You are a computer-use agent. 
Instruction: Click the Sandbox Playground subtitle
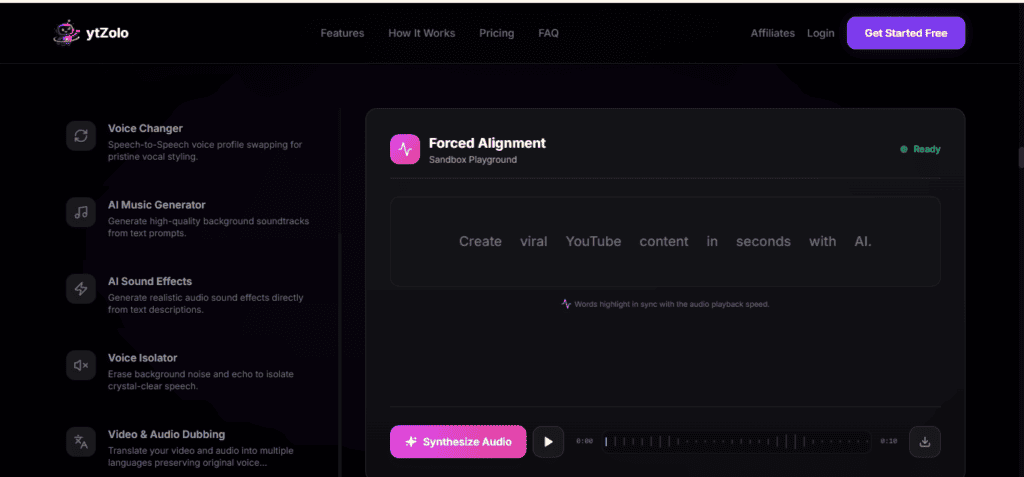(473, 159)
